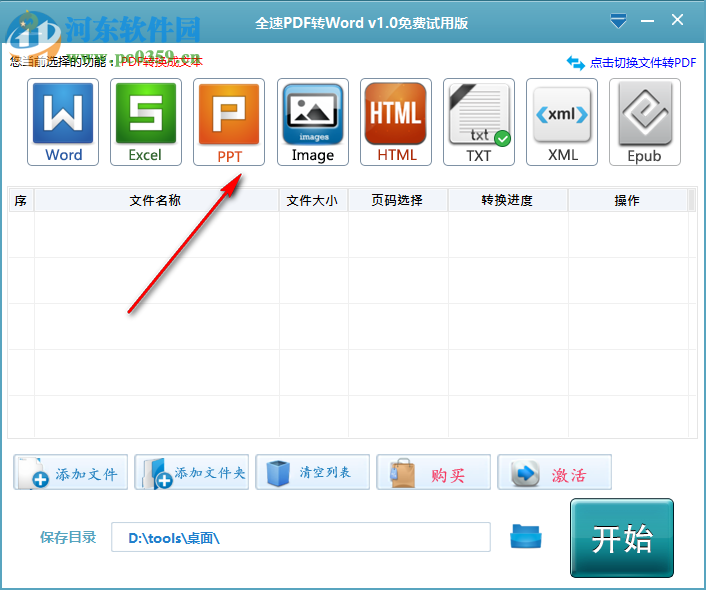The width and height of the screenshot is (706, 590).
Task: Clear the list with 清空列表
Action: (312, 472)
